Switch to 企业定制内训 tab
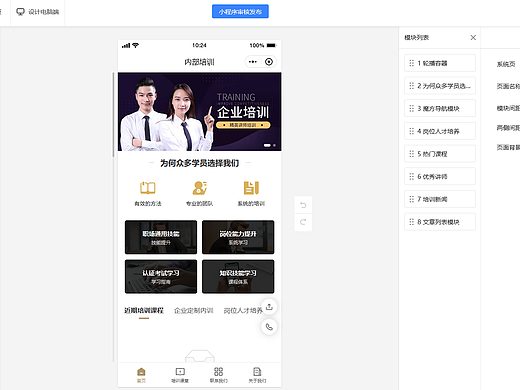 pyautogui.click(x=193, y=311)
